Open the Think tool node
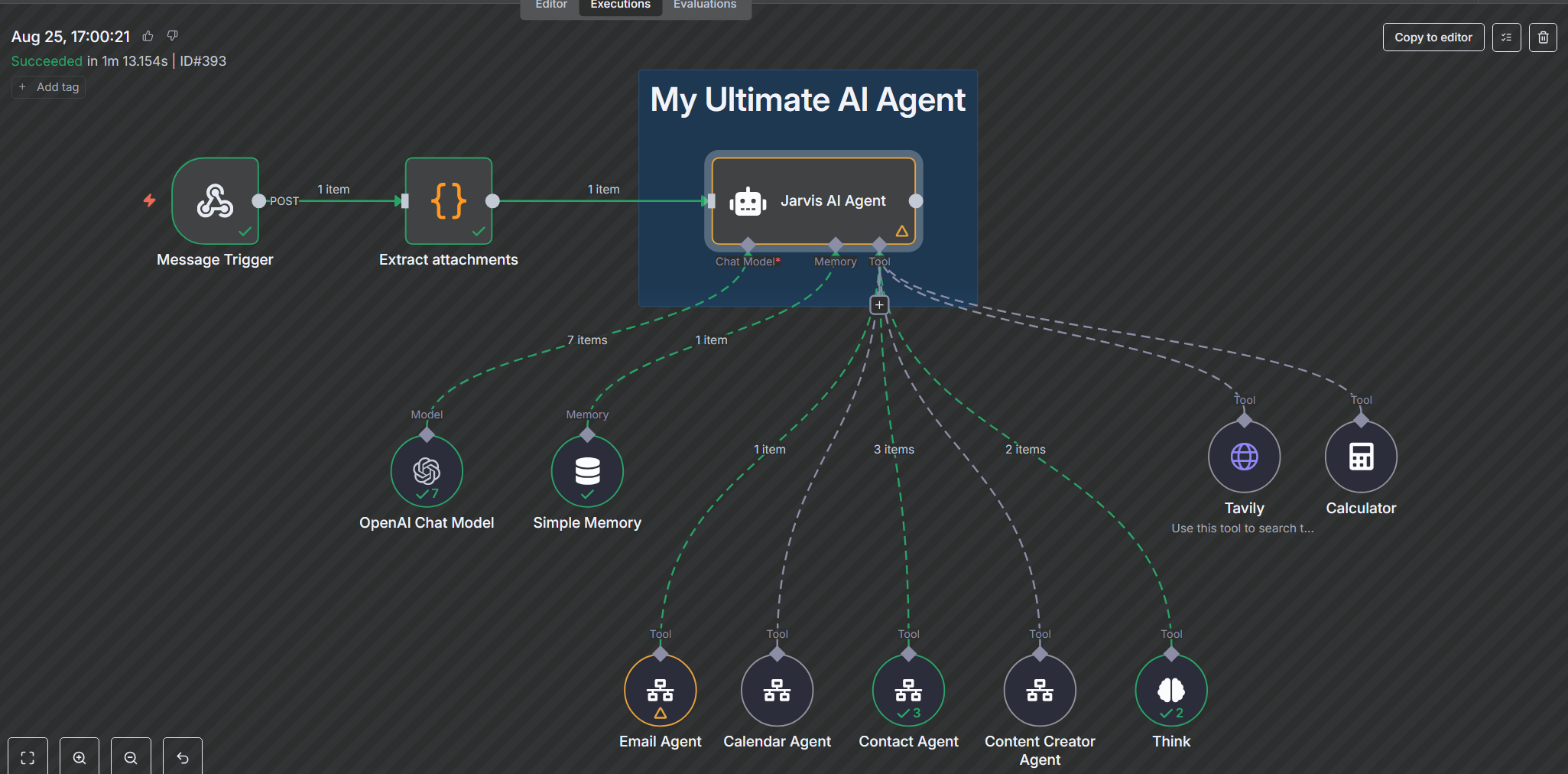Screen dimensions: 1568x774 pyautogui.click(x=1170, y=689)
